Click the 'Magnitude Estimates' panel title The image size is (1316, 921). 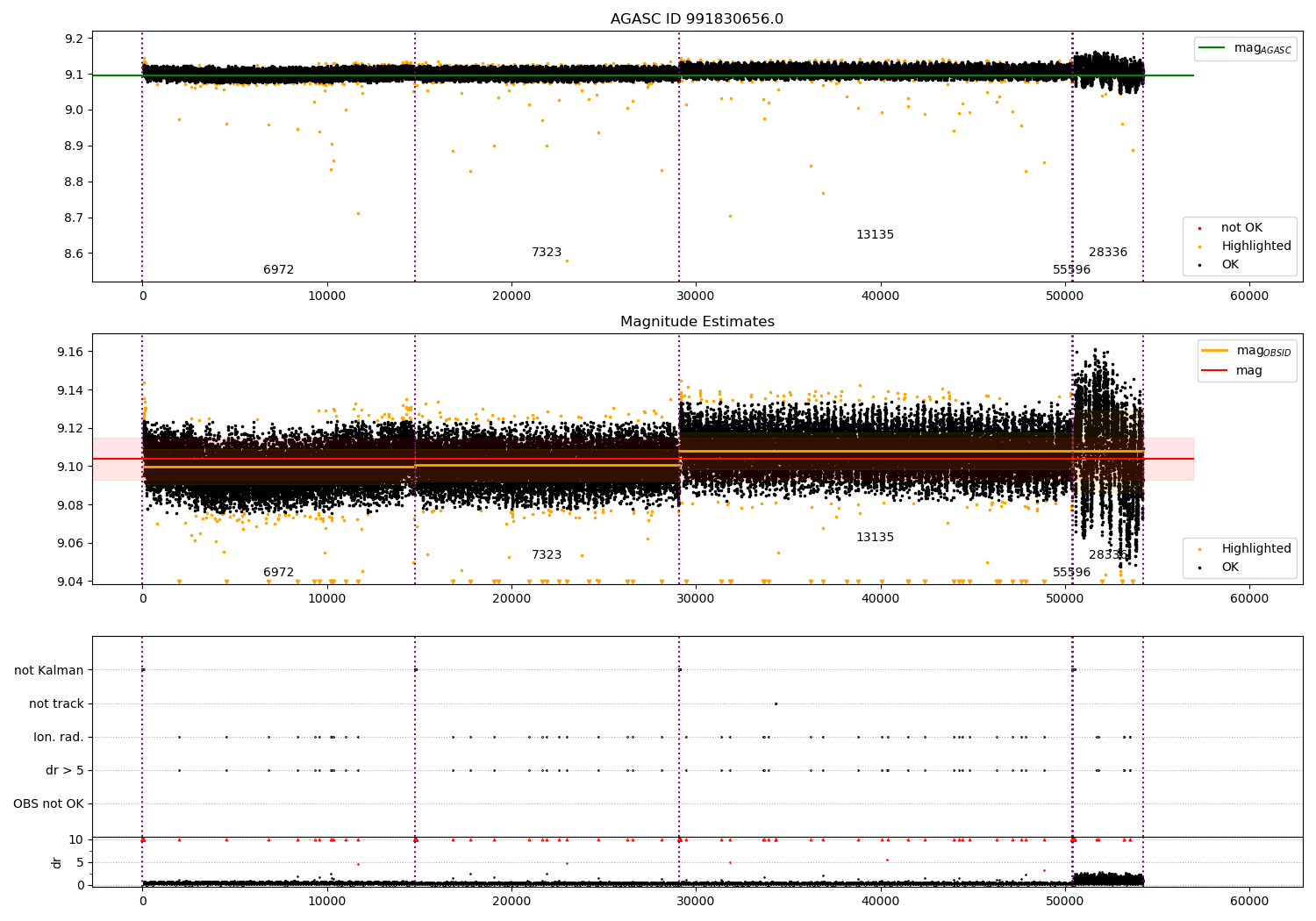pos(697,322)
